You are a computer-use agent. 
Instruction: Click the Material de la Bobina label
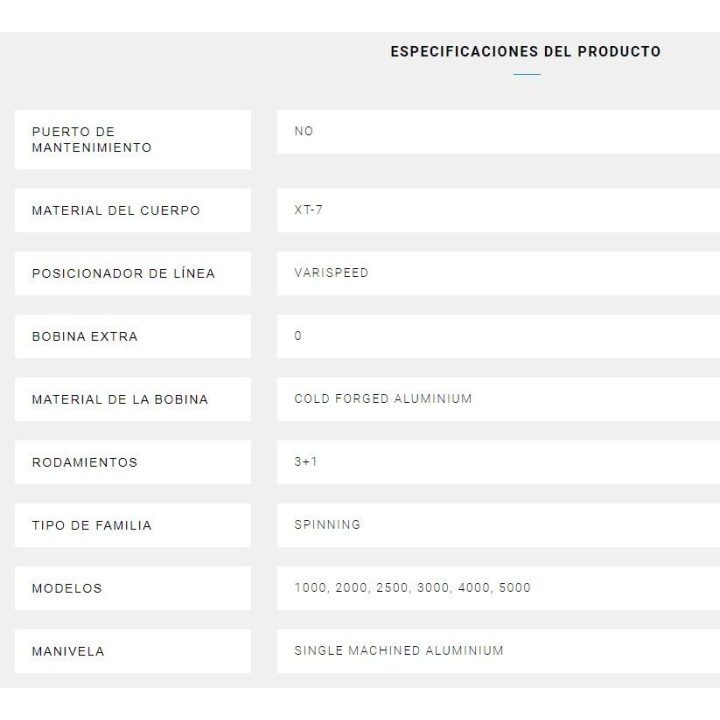(120, 400)
